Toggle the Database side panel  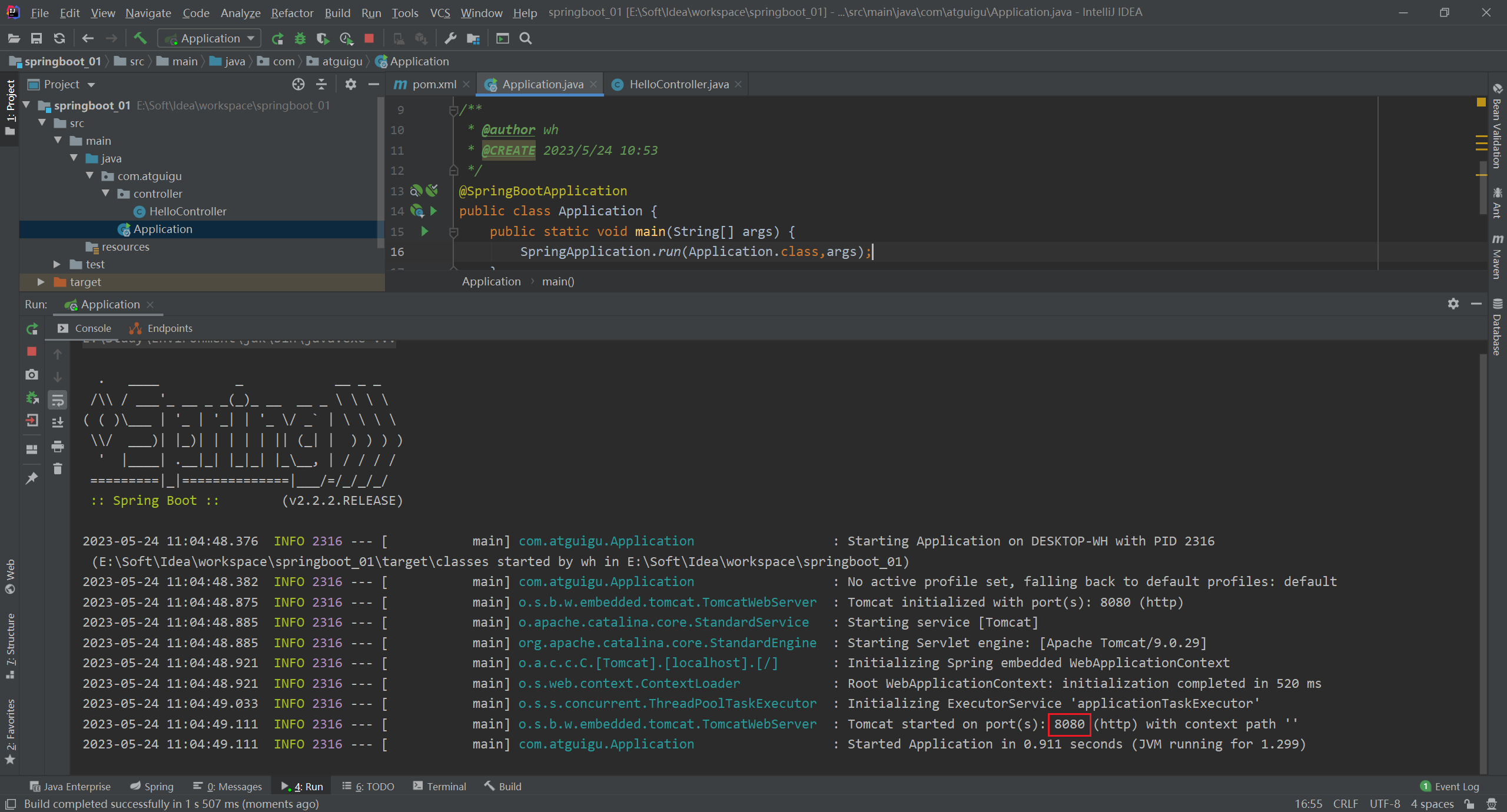[x=1497, y=327]
